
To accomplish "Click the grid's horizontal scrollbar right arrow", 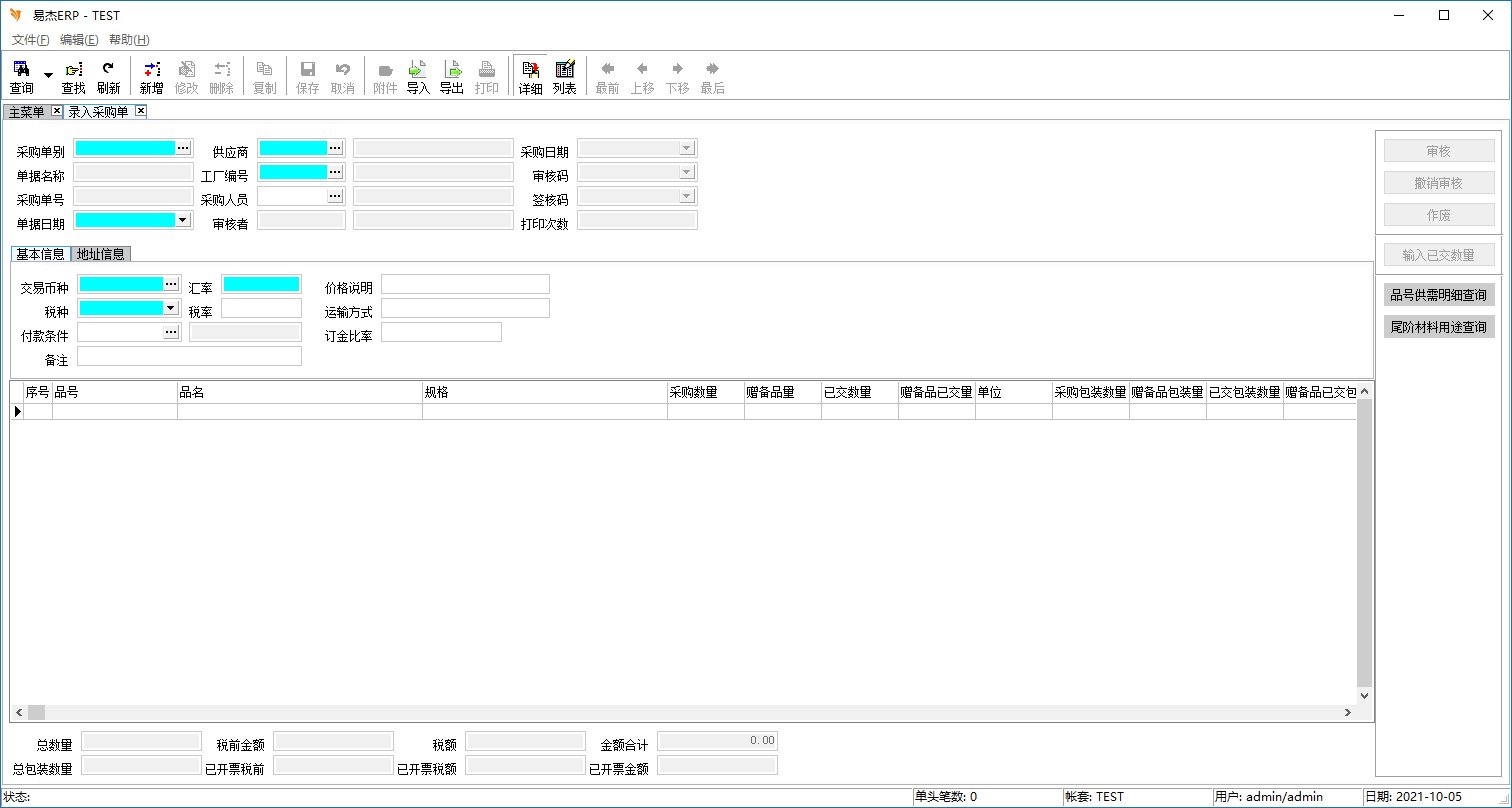I will pyautogui.click(x=1348, y=713).
